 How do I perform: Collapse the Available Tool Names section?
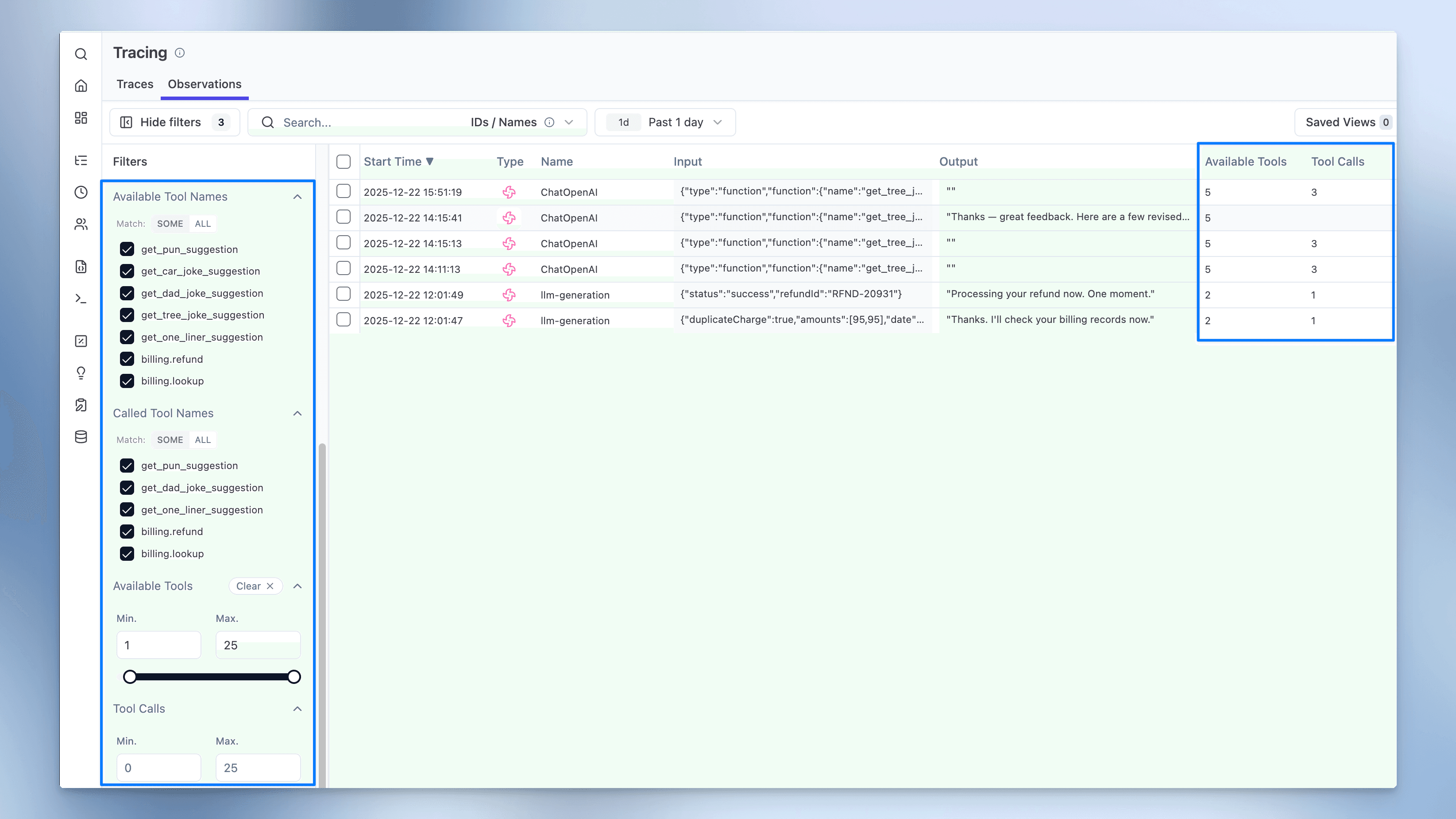click(x=297, y=196)
